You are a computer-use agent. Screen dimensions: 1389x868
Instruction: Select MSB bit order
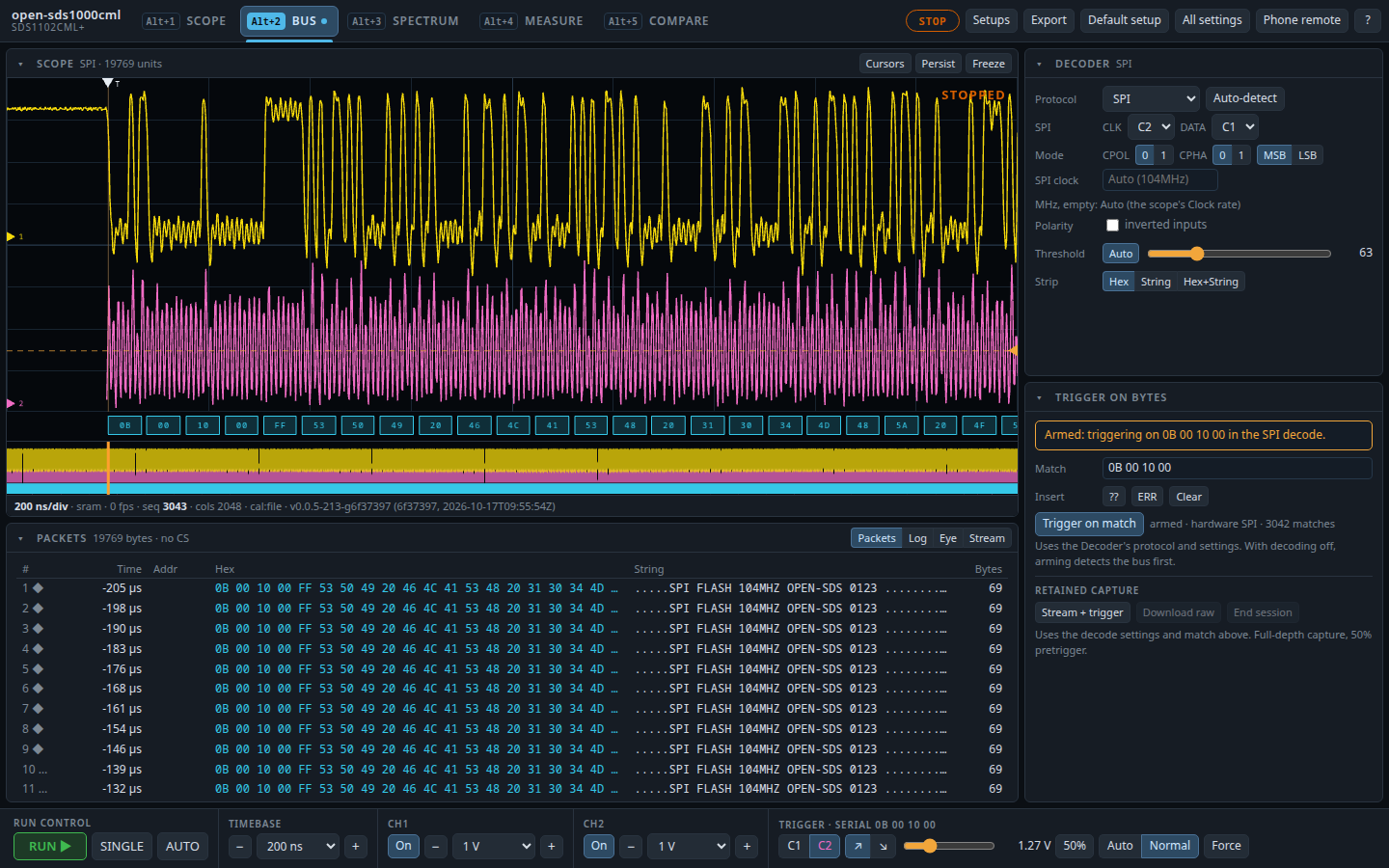[1274, 155]
